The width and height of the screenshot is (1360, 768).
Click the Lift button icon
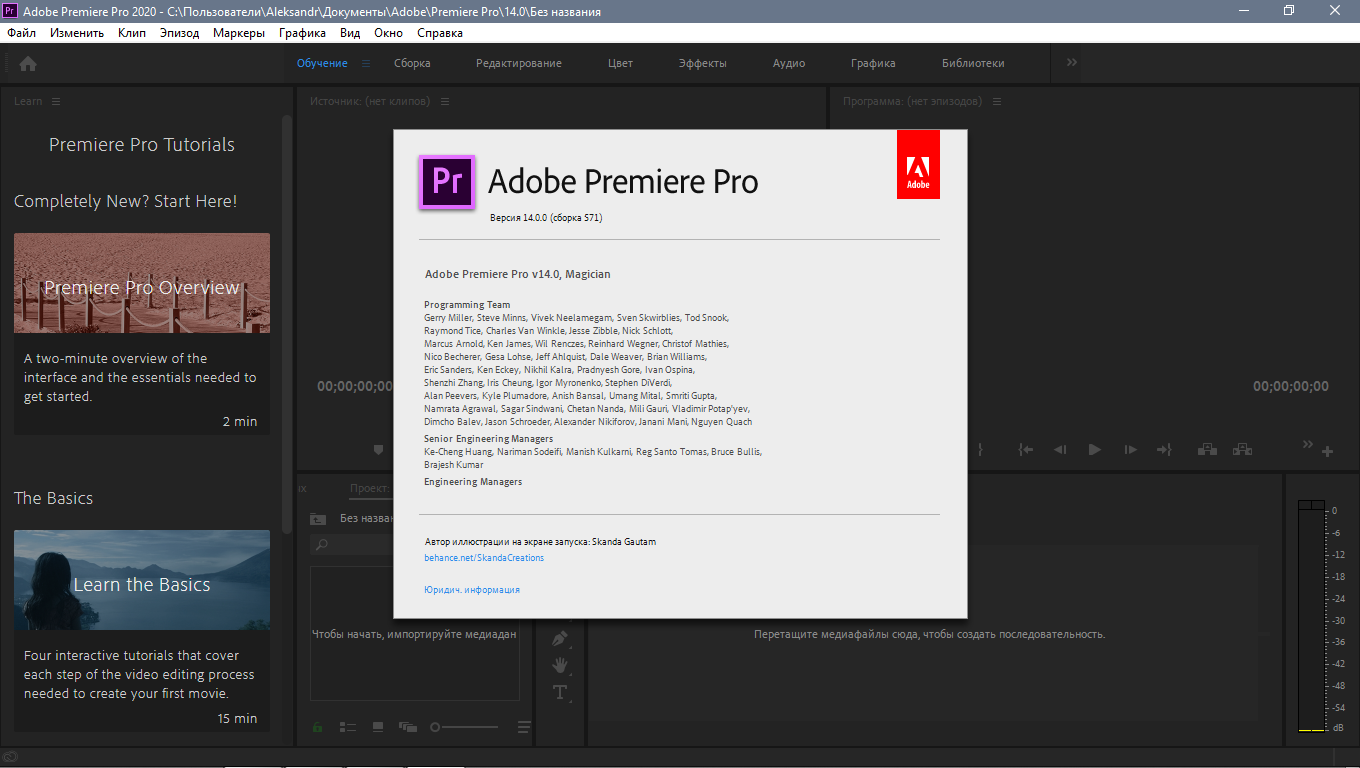pyautogui.click(x=1207, y=450)
